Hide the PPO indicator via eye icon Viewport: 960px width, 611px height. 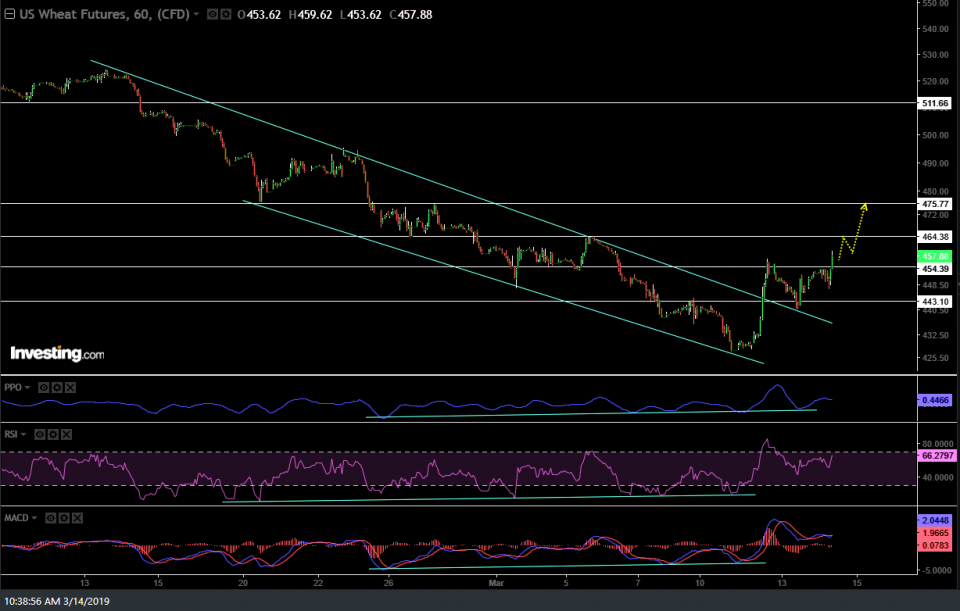click(44, 387)
